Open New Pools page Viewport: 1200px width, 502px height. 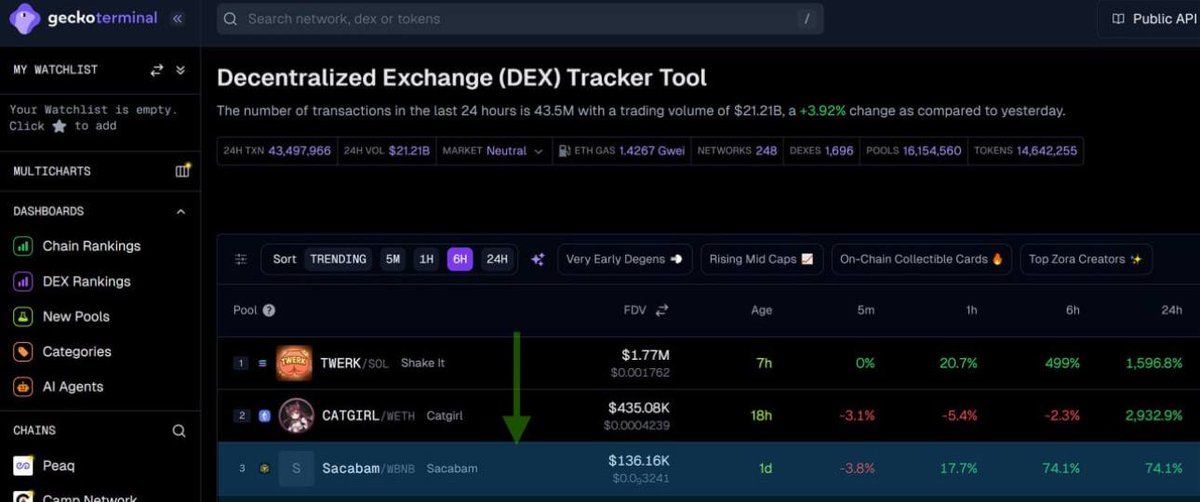76,316
